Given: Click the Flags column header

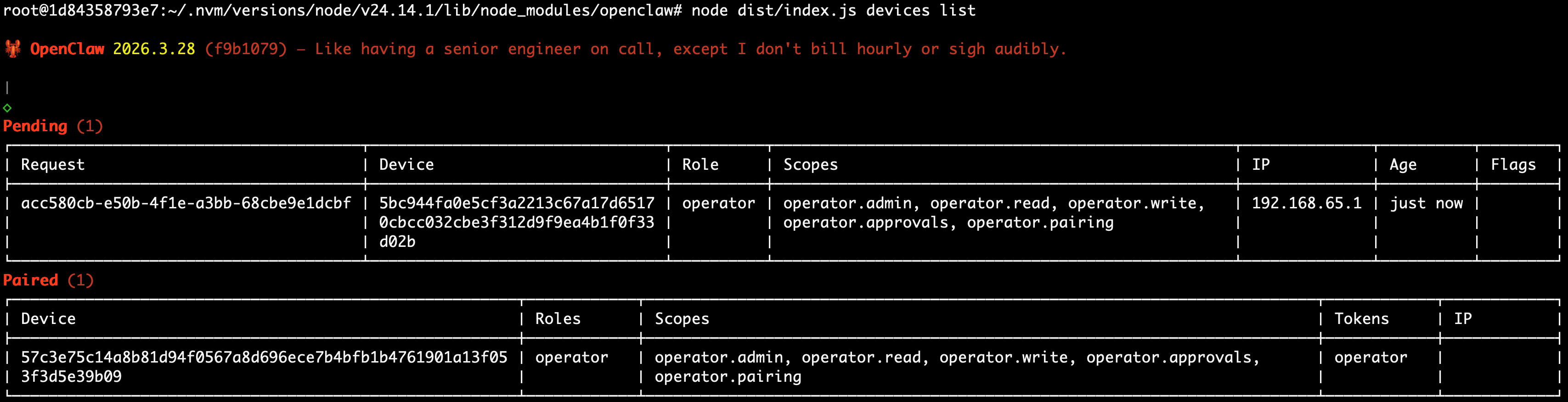Looking at the screenshot, I should pyautogui.click(x=1512, y=165).
